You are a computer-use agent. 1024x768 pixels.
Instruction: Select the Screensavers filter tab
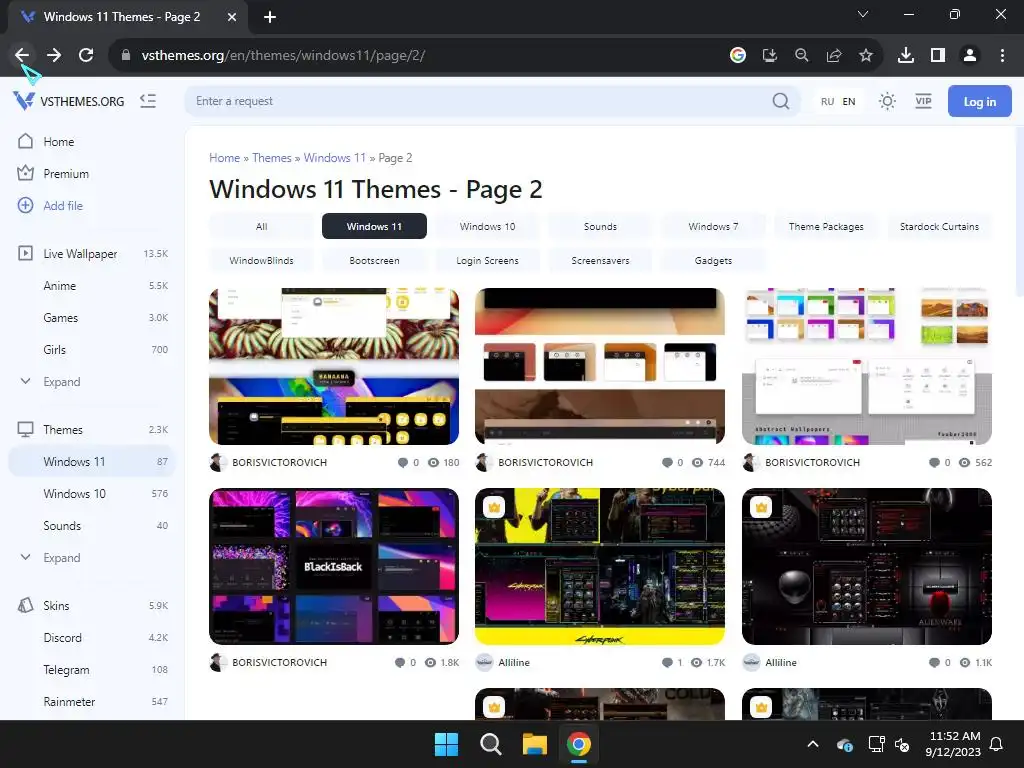tap(600, 260)
